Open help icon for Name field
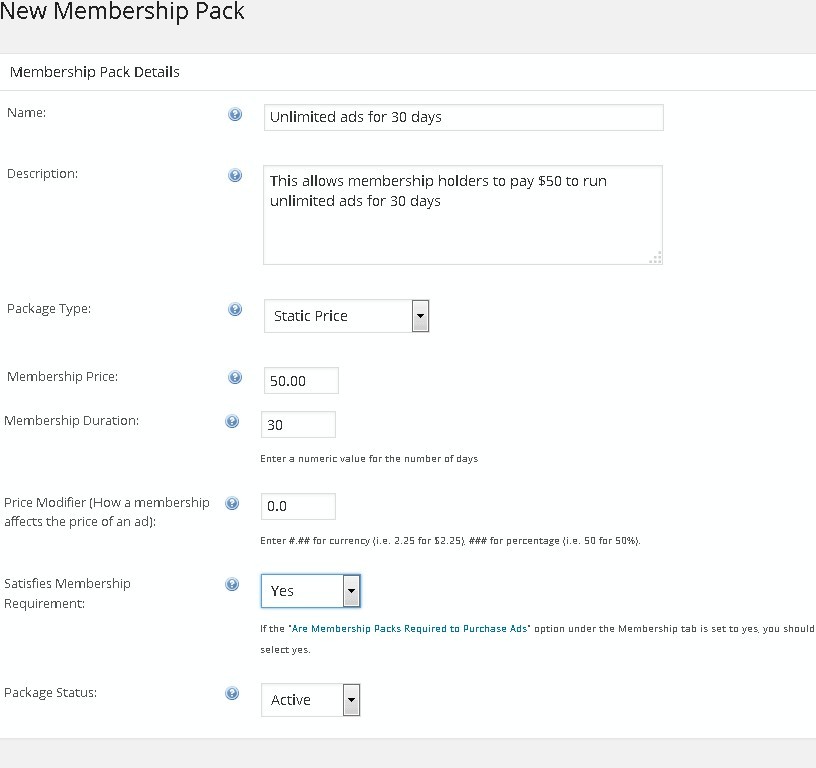Viewport: 816px width, 768px height. point(235,114)
